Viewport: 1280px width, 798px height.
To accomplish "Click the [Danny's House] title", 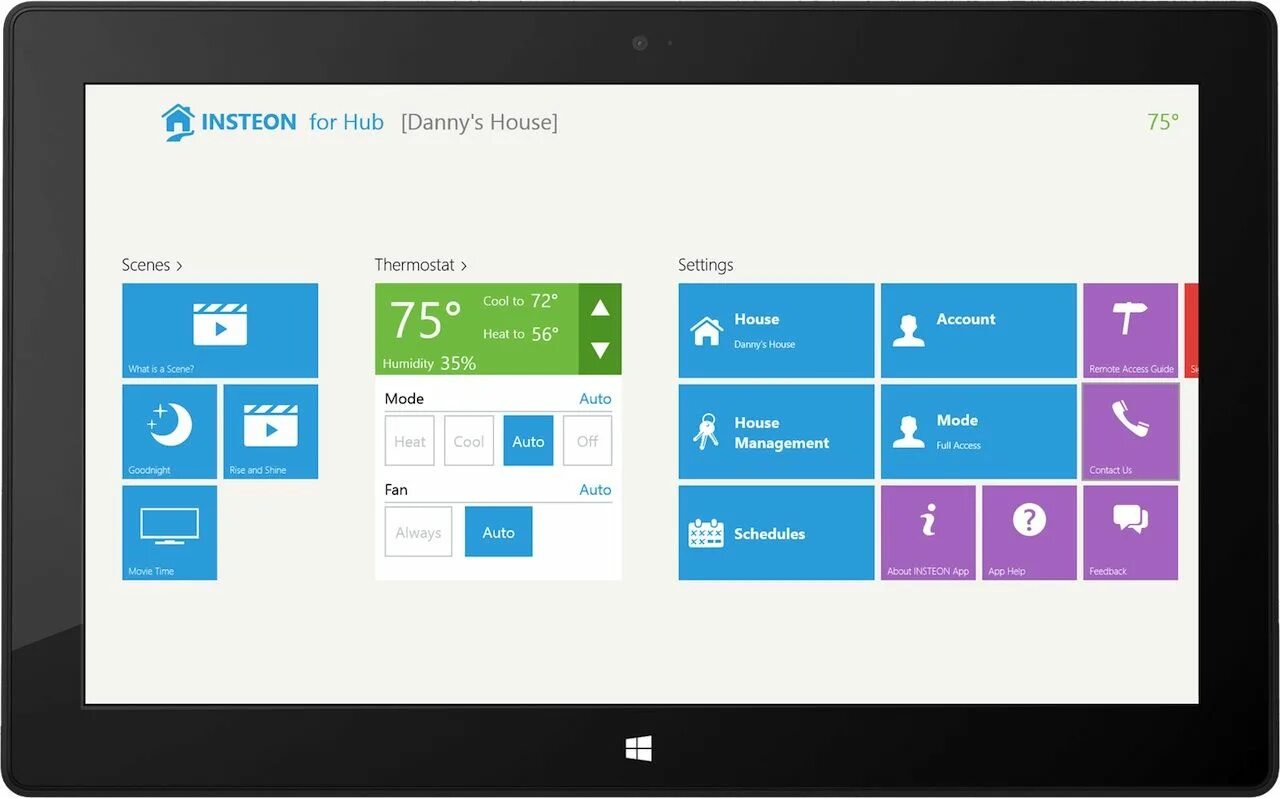I will [x=480, y=122].
